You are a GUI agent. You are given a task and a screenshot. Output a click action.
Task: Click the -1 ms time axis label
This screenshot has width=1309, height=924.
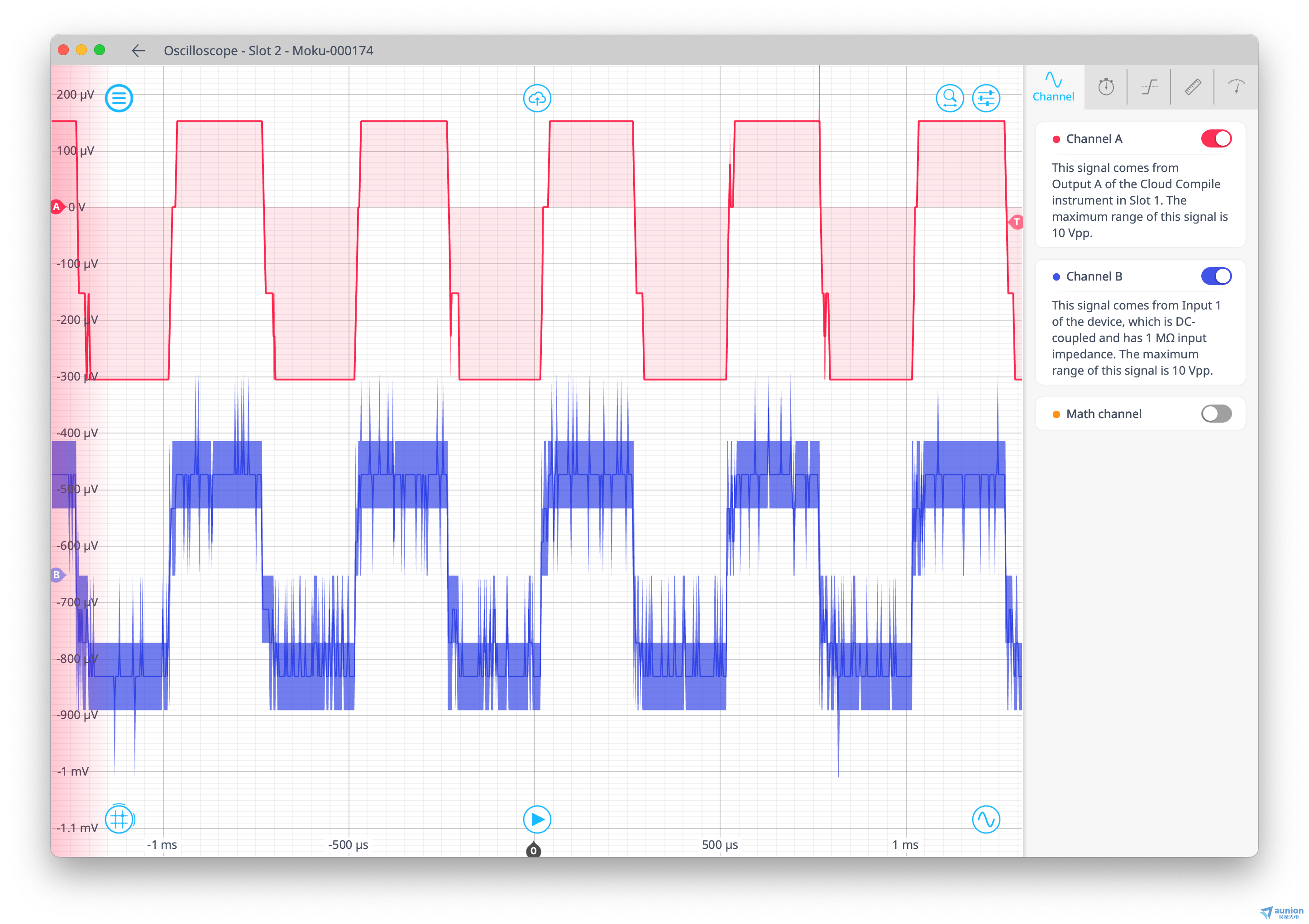tap(162, 845)
